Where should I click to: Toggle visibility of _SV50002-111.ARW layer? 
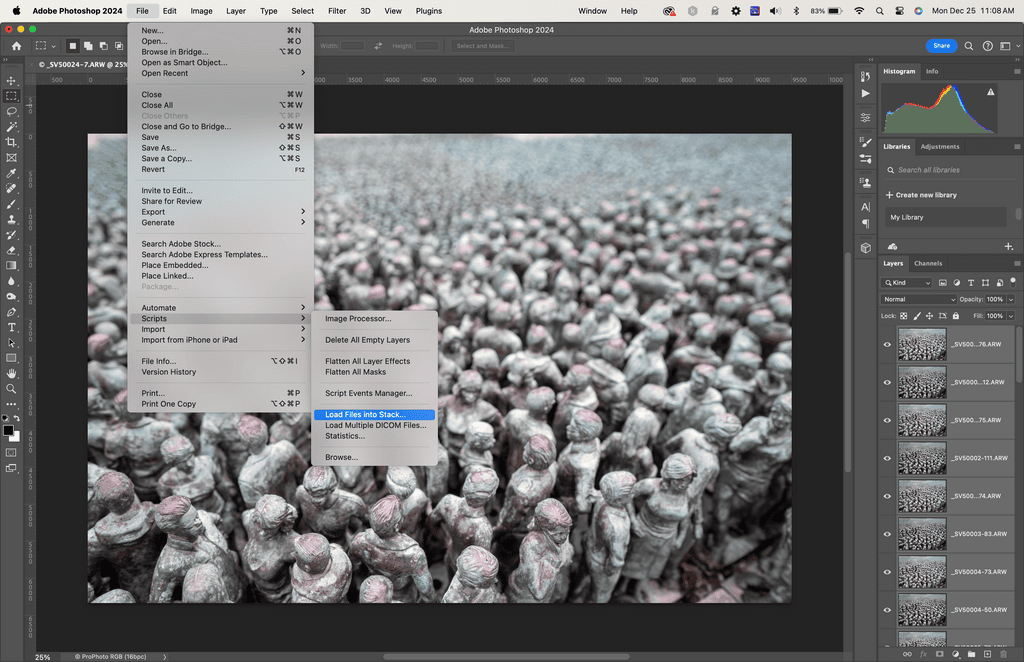coord(887,458)
